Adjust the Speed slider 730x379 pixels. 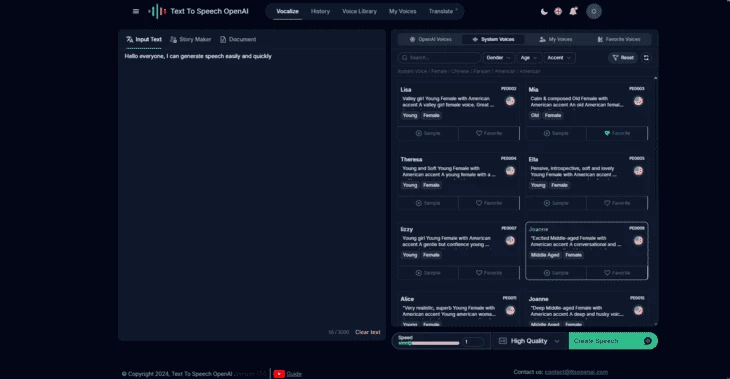click(429, 343)
